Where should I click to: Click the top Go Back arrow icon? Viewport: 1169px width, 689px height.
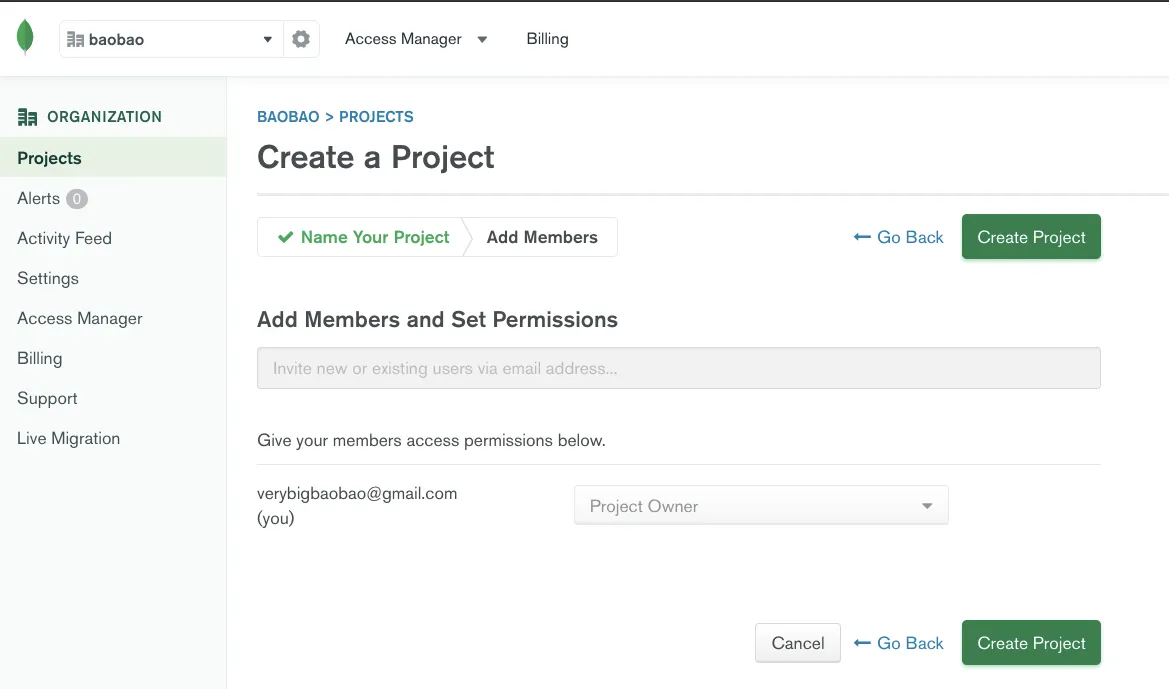(x=862, y=237)
